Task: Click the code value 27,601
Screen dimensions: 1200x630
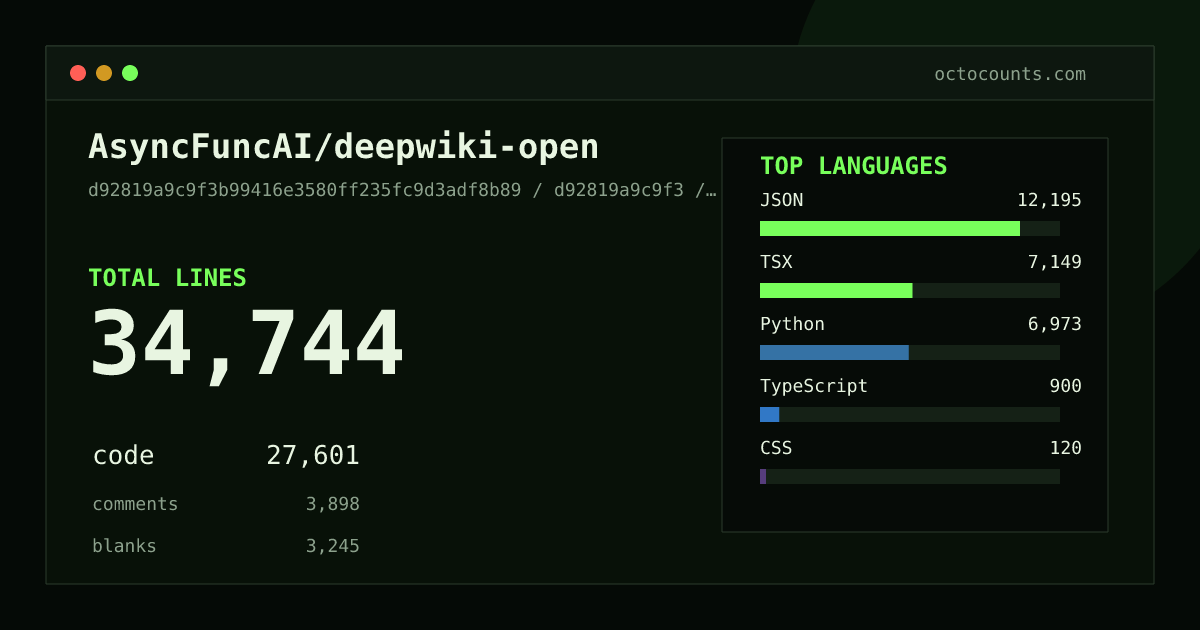Action: pos(313,456)
